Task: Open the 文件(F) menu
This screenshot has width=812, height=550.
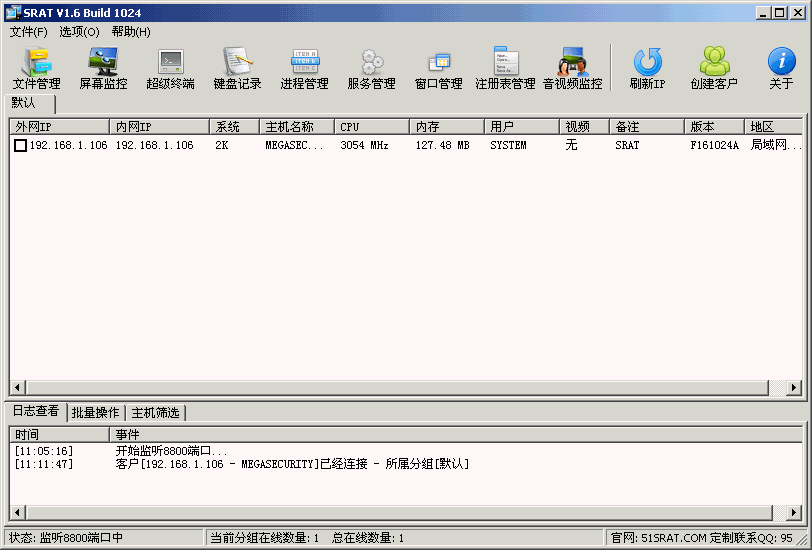Action: click(x=28, y=31)
